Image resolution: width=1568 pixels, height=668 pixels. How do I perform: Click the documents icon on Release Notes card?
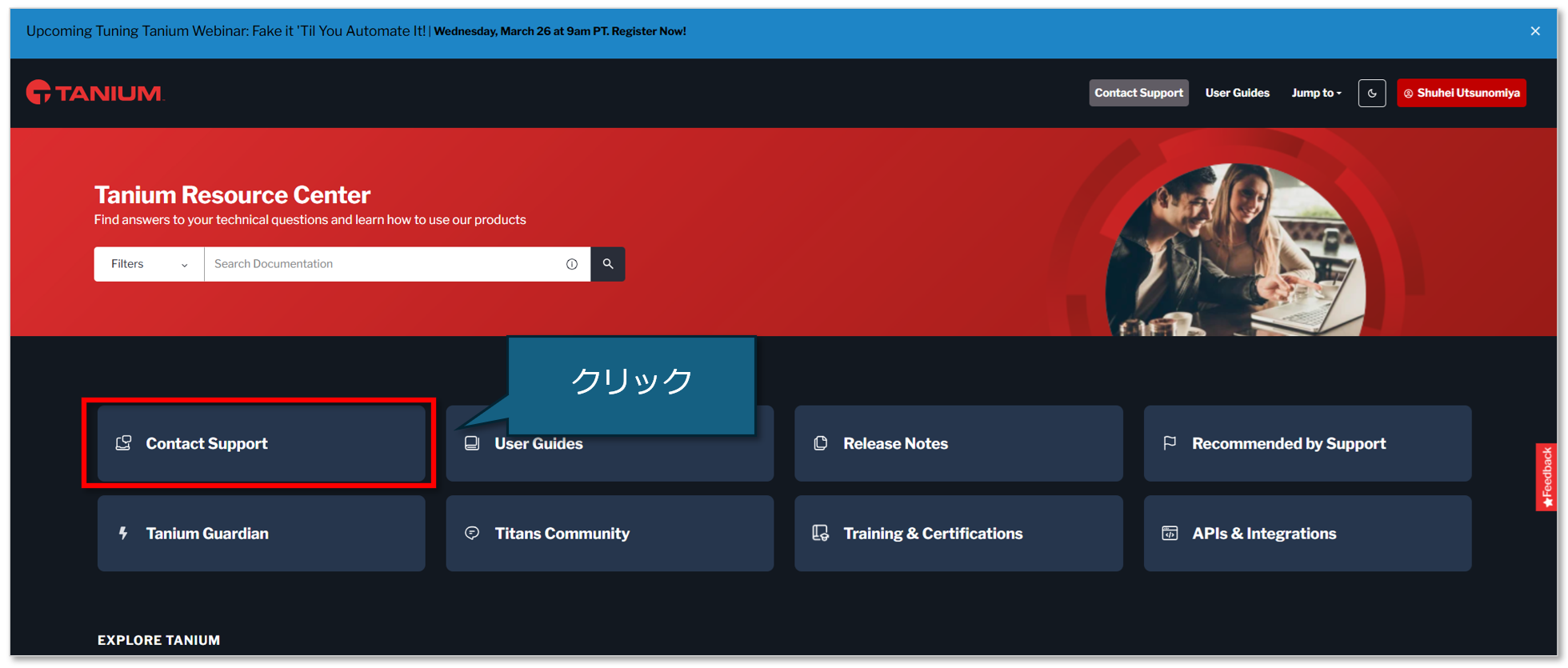[821, 443]
